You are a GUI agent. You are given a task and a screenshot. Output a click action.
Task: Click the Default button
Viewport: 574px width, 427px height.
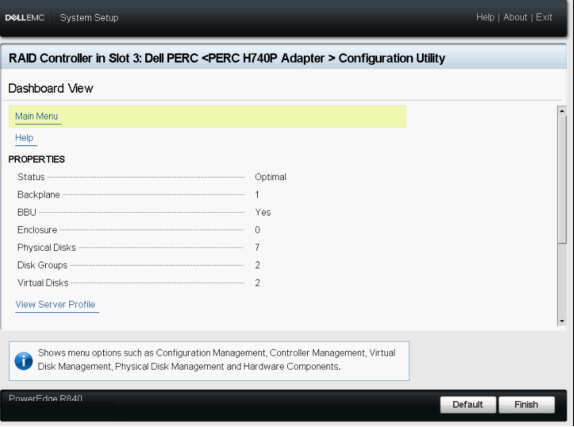click(x=468, y=405)
